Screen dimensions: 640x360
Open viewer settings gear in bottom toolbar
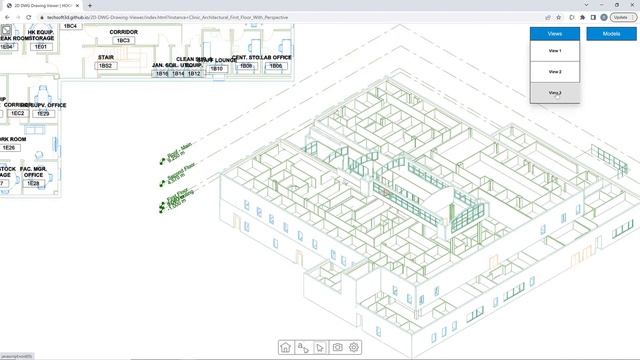pyautogui.click(x=354, y=347)
